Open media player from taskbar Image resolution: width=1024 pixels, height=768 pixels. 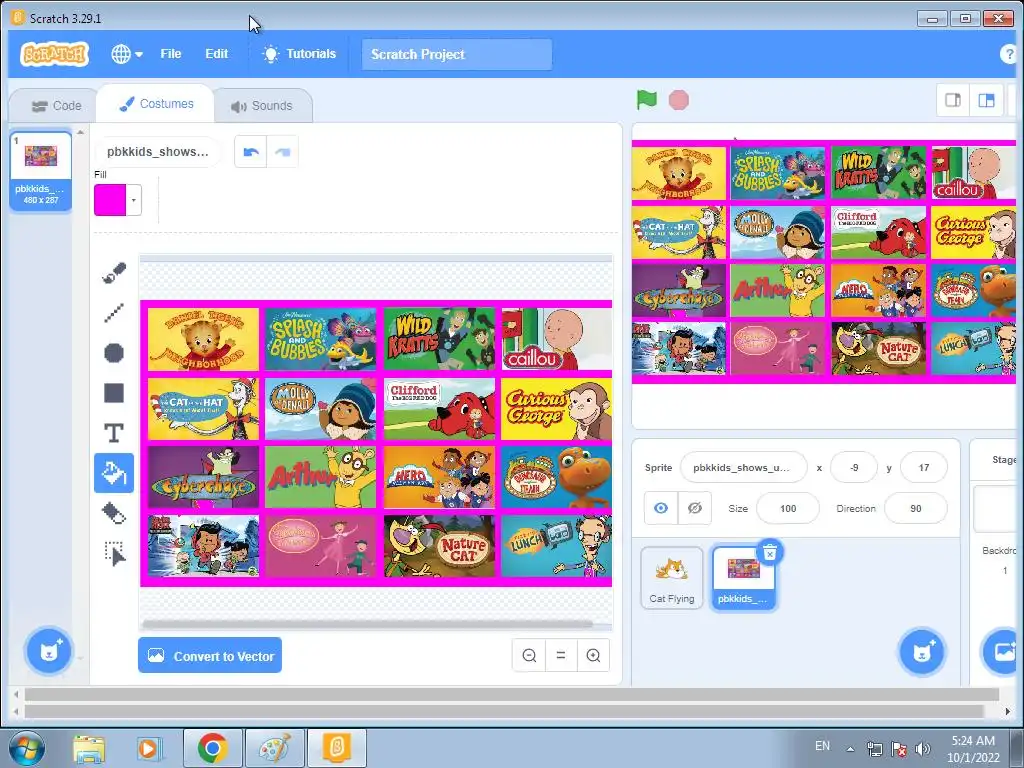pos(149,749)
